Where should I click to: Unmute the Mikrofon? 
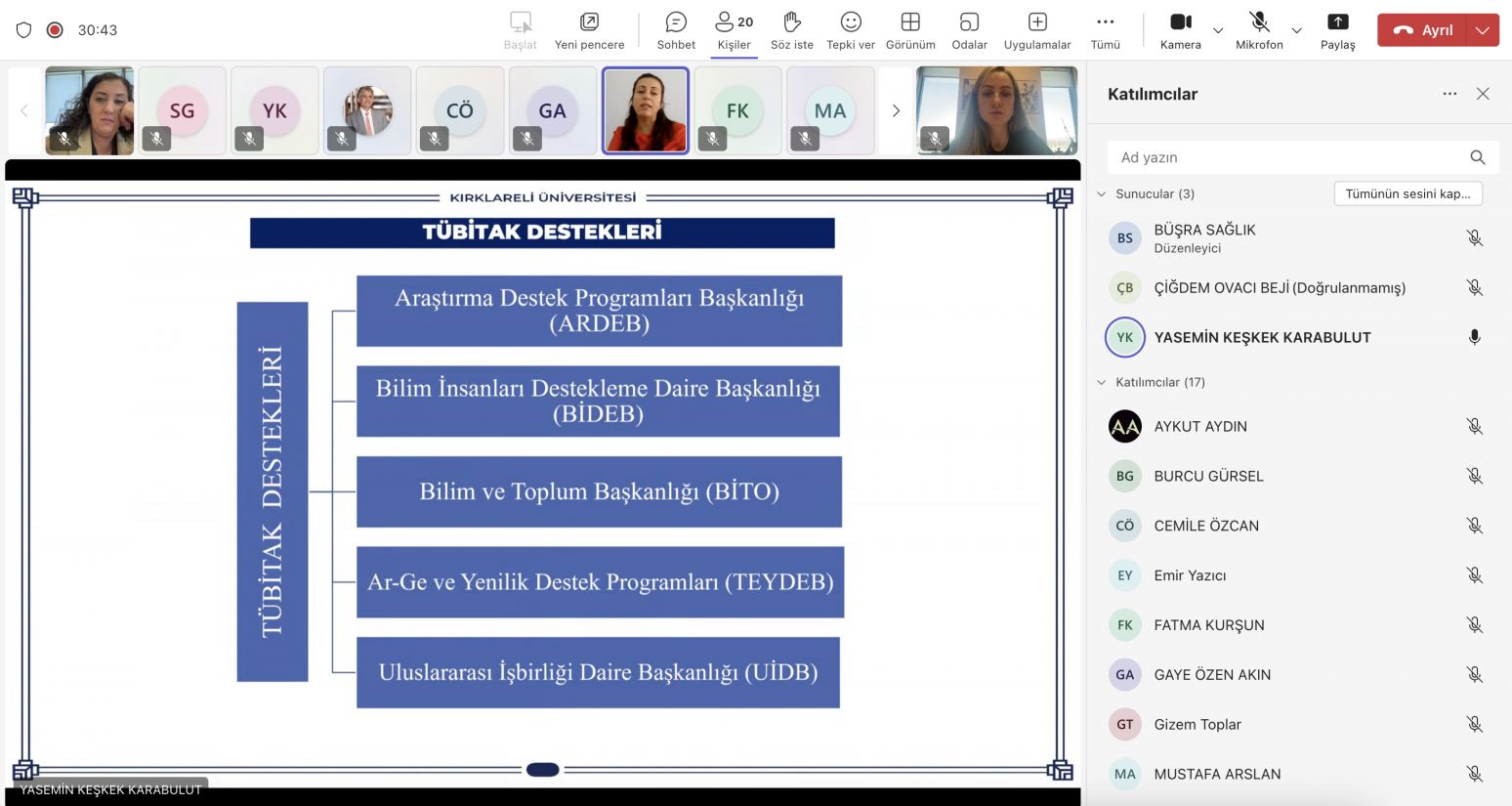pos(1259,30)
